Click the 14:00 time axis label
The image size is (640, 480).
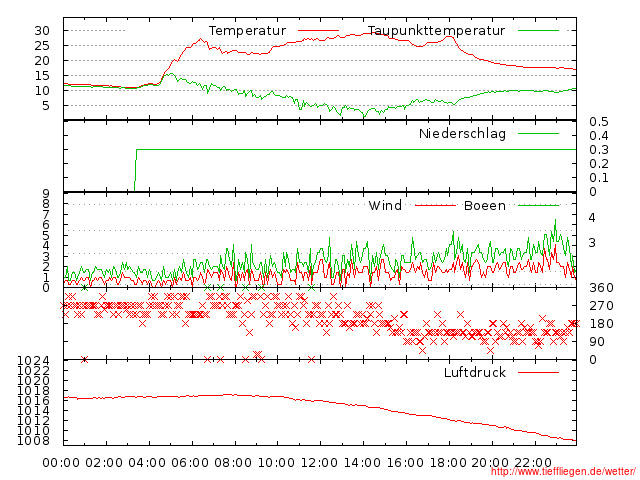362,463
